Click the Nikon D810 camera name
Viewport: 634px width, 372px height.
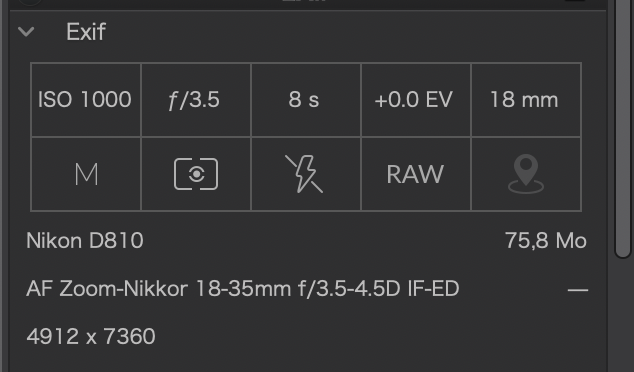[x=85, y=241]
